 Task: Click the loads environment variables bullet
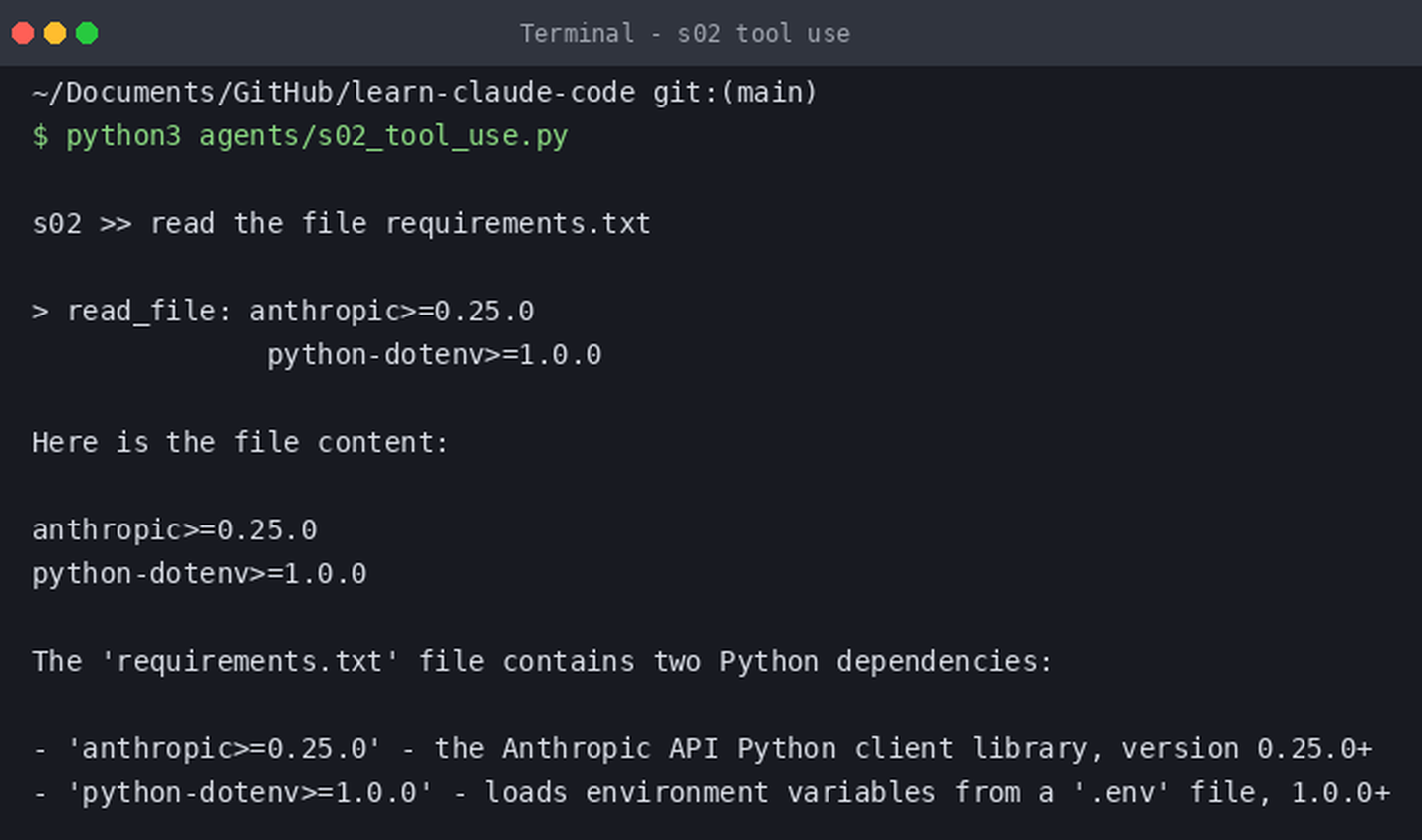pos(711,793)
